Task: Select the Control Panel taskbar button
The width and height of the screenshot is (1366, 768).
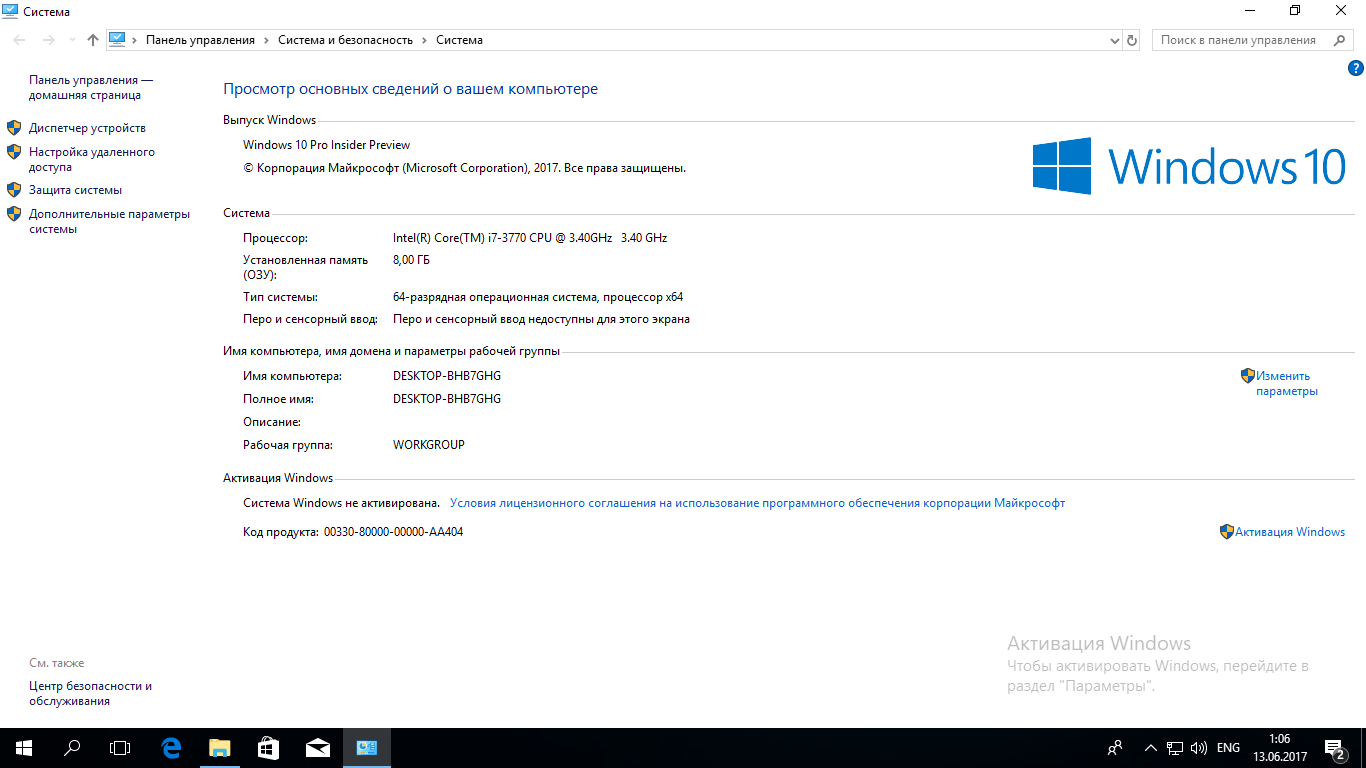Action: pos(366,747)
